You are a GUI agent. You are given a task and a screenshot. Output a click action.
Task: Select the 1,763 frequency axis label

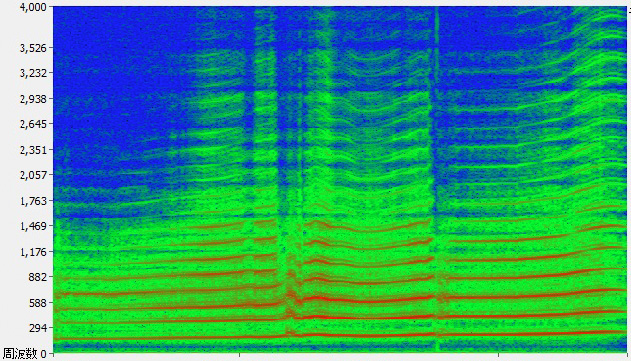pyautogui.click(x=33, y=201)
